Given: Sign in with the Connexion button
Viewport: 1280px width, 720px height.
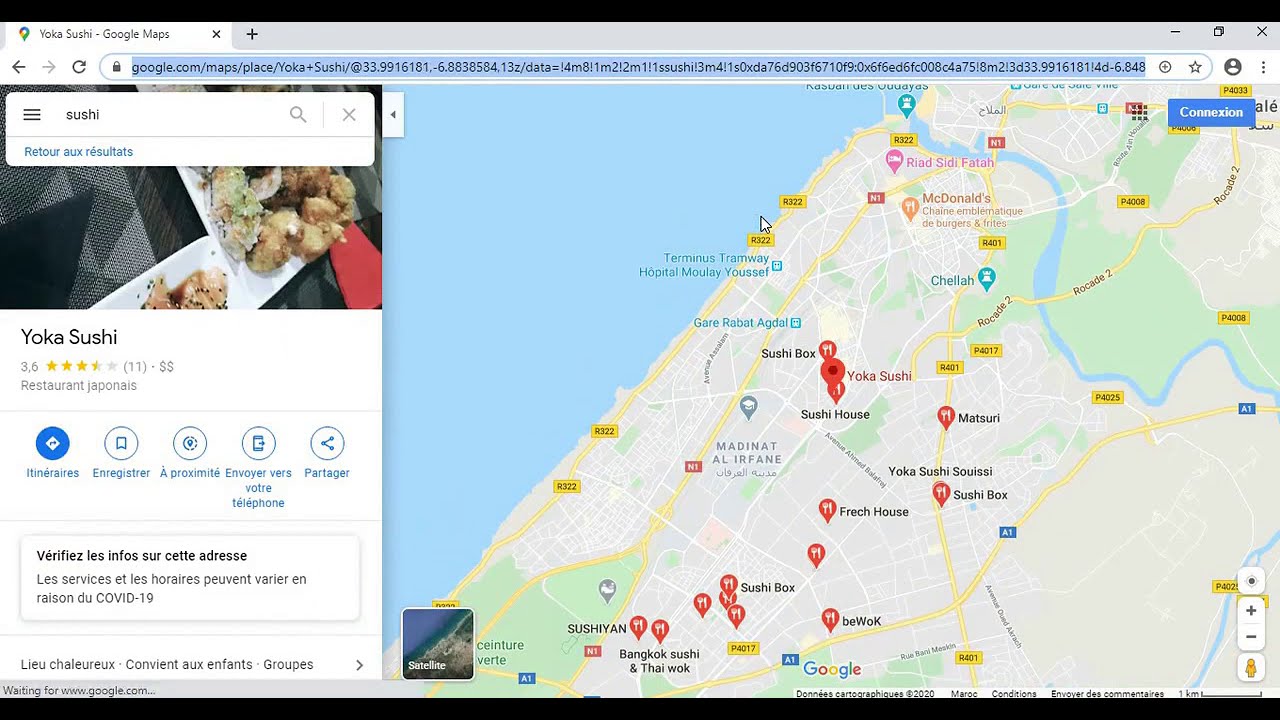Looking at the screenshot, I should (1211, 113).
